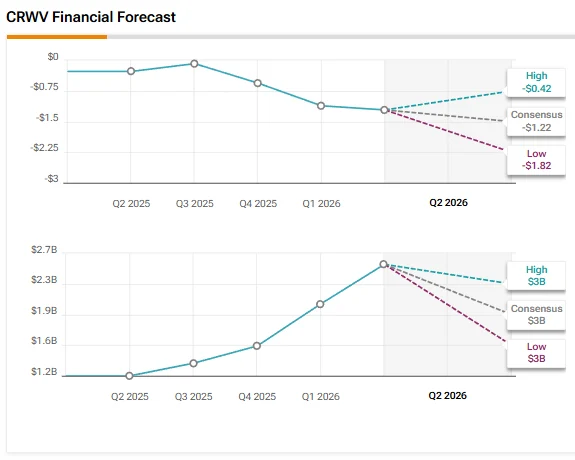Click Q1 2026 data point on EPS chart
This screenshot has width=575, height=460.
pos(321,106)
